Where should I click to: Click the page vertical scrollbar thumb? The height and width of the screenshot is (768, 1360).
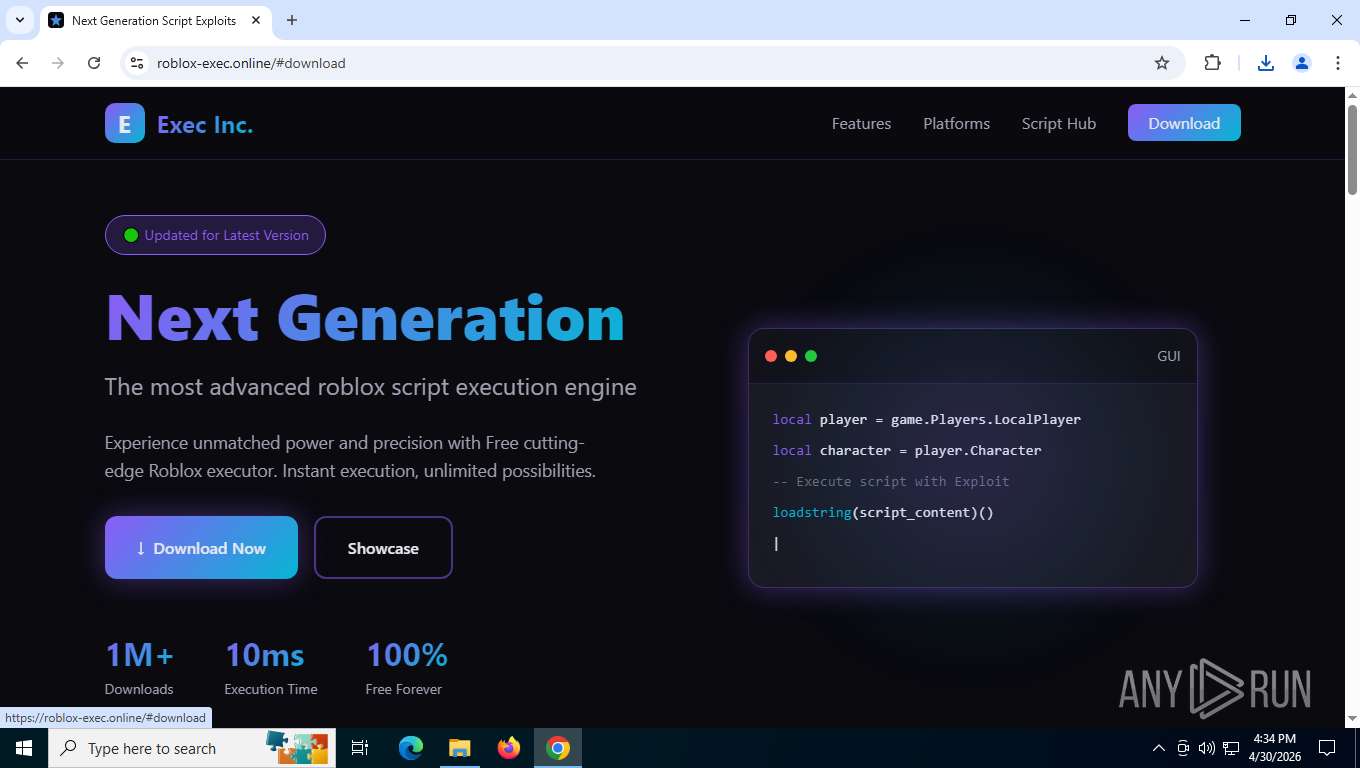click(x=1352, y=149)
